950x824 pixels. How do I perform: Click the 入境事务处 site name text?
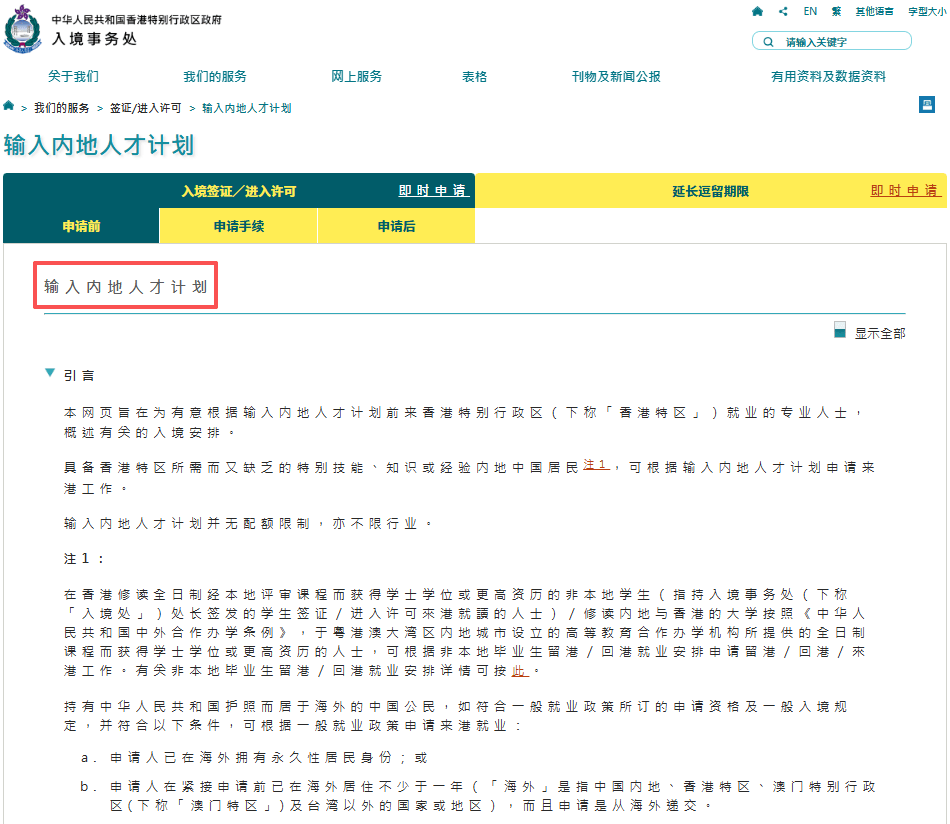pos(95,39)
